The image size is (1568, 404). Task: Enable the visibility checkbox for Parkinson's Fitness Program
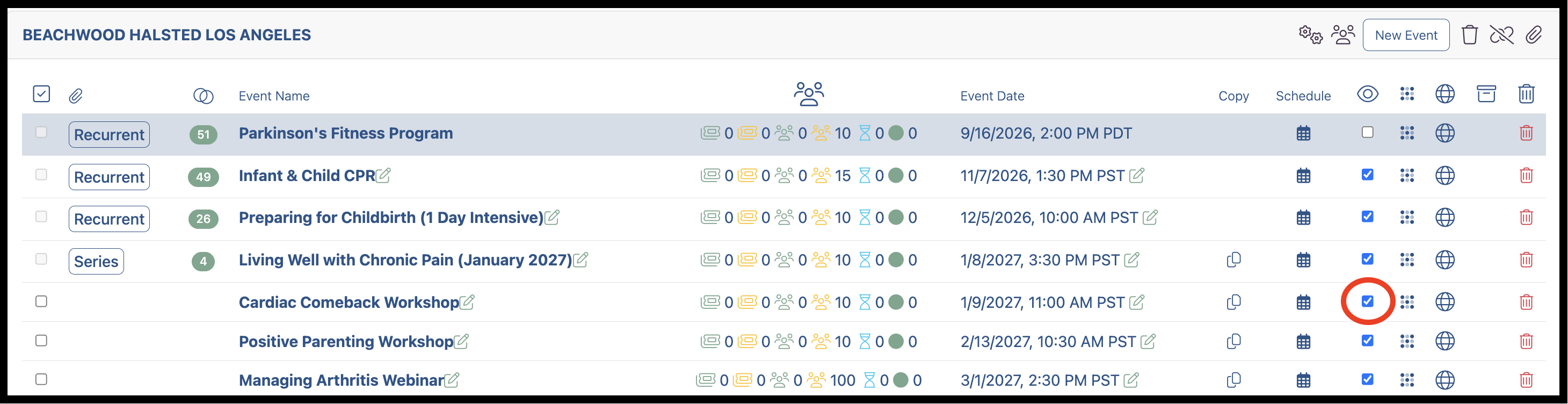tap(1367, 132)
